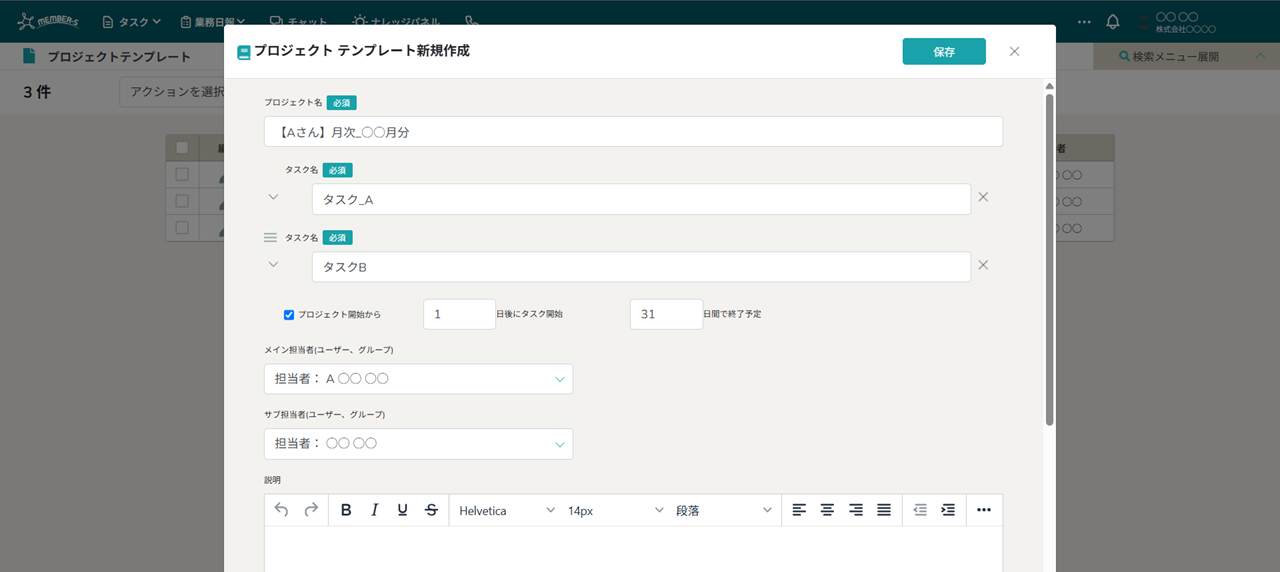The width and height of the screenshot is (1280, 572).
Task: Click the book icon in the dialog title
Action: pyautogui.click(x=243, y=52)
